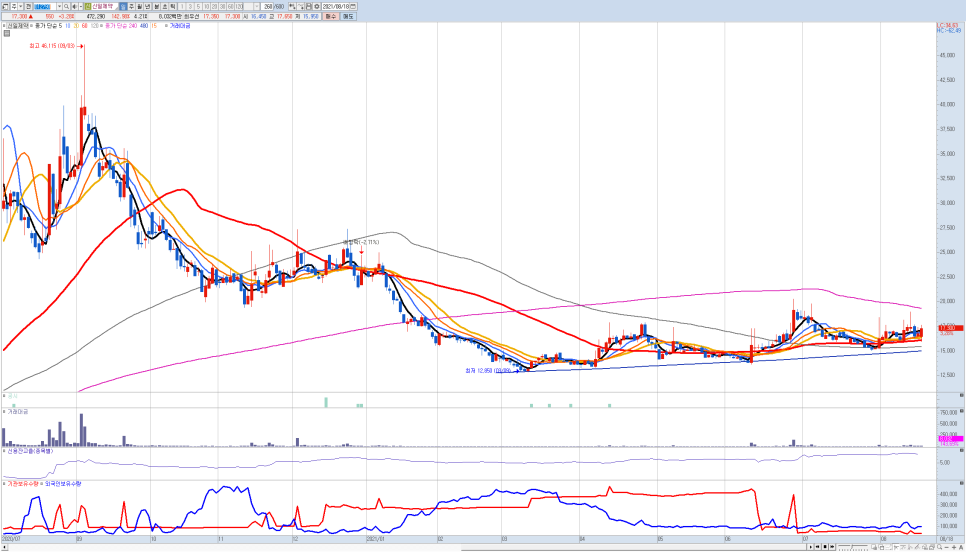
Task: Select the 월 (monthly) period button
Action: [139, 6]
